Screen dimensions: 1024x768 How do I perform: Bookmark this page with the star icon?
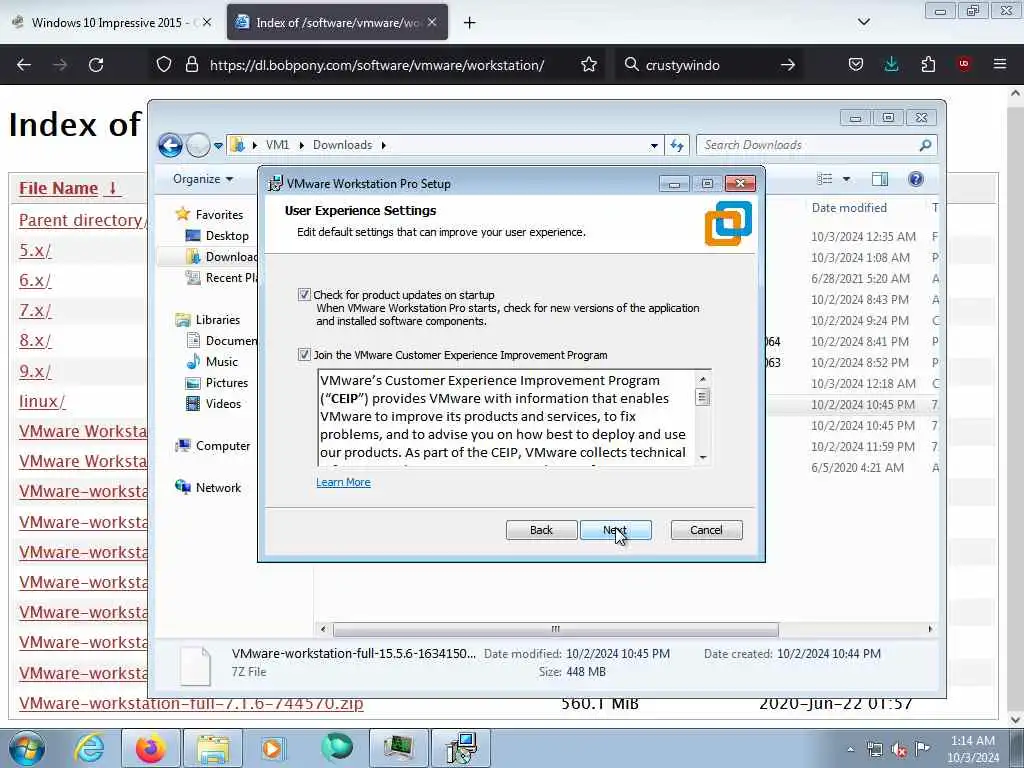point(589,65)
